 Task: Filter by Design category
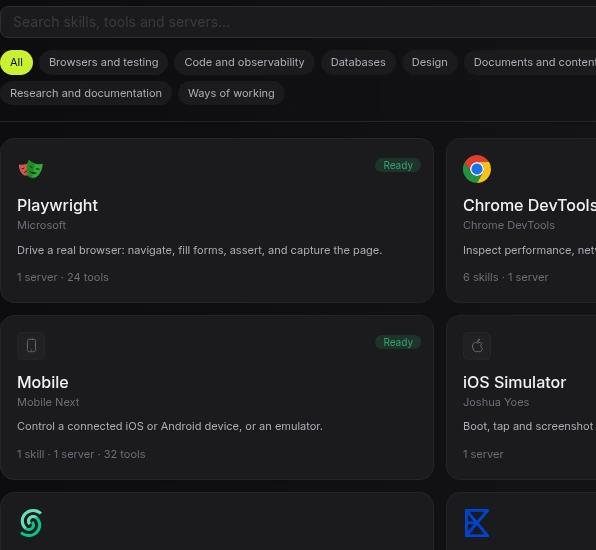pyautogui.click(x=430, y=62)
